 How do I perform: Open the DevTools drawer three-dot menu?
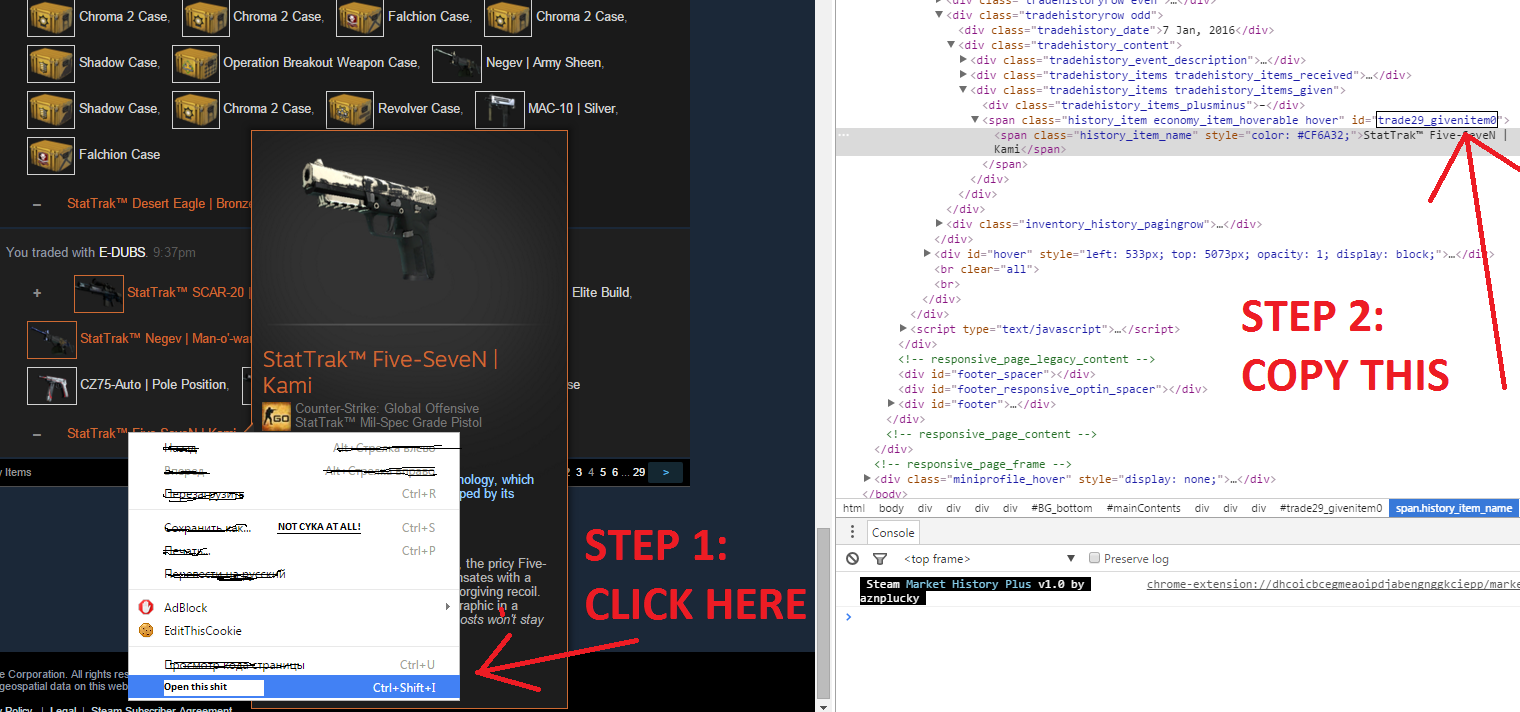pyautogui.click(x=852, y=533)
